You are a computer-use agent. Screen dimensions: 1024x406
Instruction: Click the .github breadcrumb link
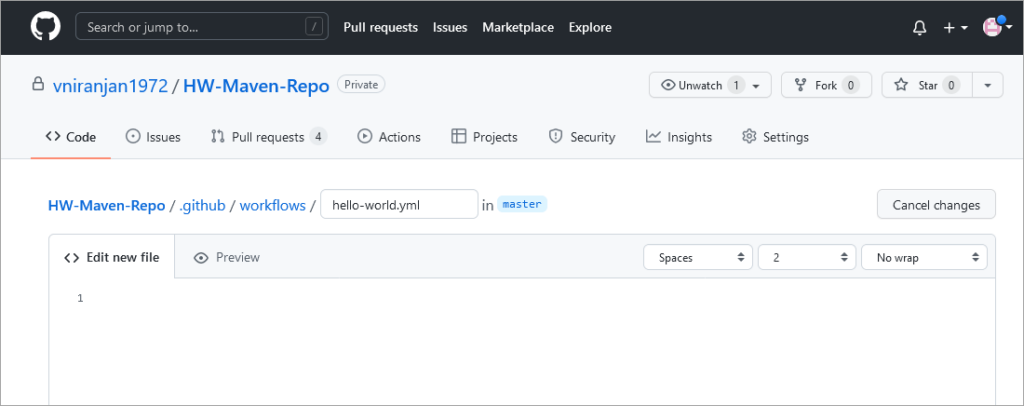pos(202,205)
